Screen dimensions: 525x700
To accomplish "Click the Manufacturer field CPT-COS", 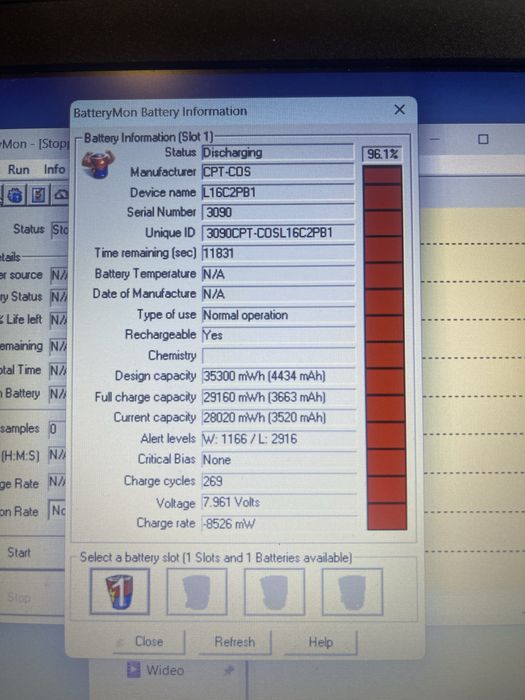I will 278,172.
